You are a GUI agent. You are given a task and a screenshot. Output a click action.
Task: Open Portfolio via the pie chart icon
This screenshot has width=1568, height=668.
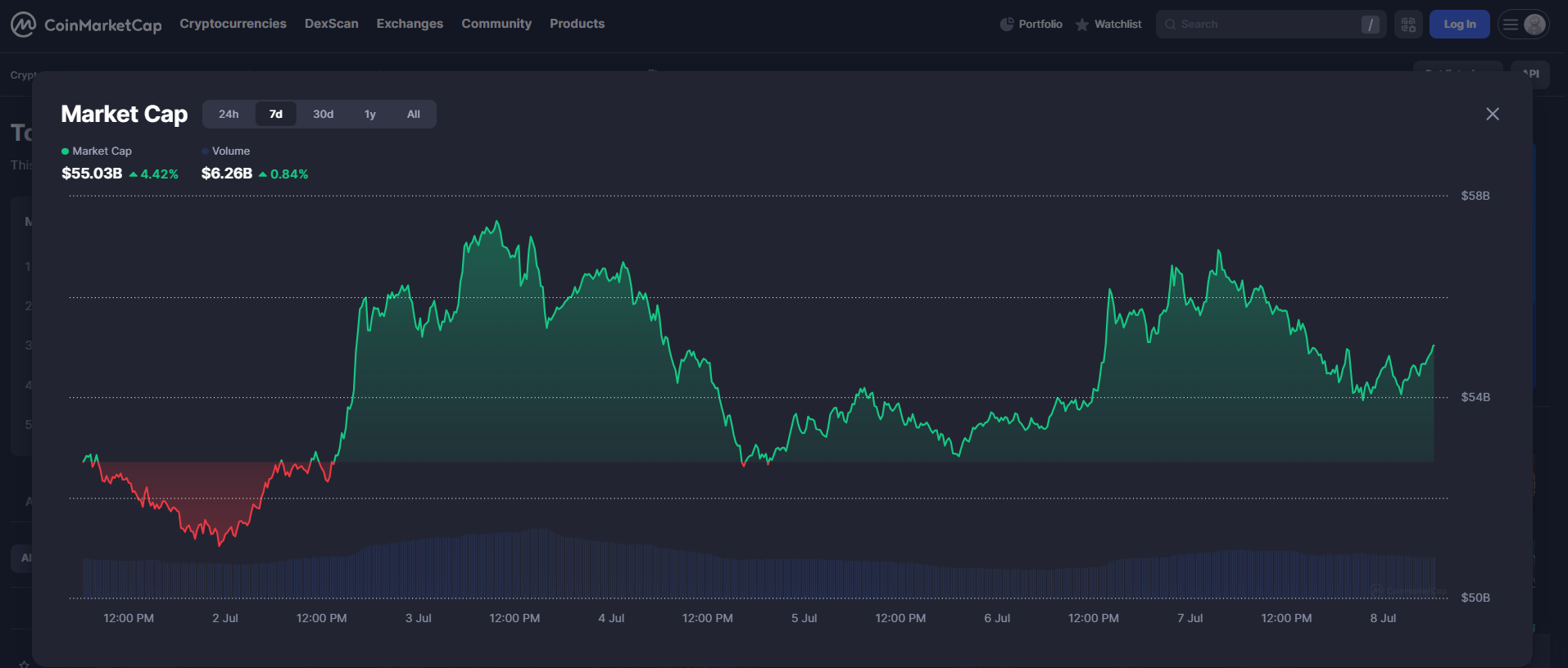1007,25
